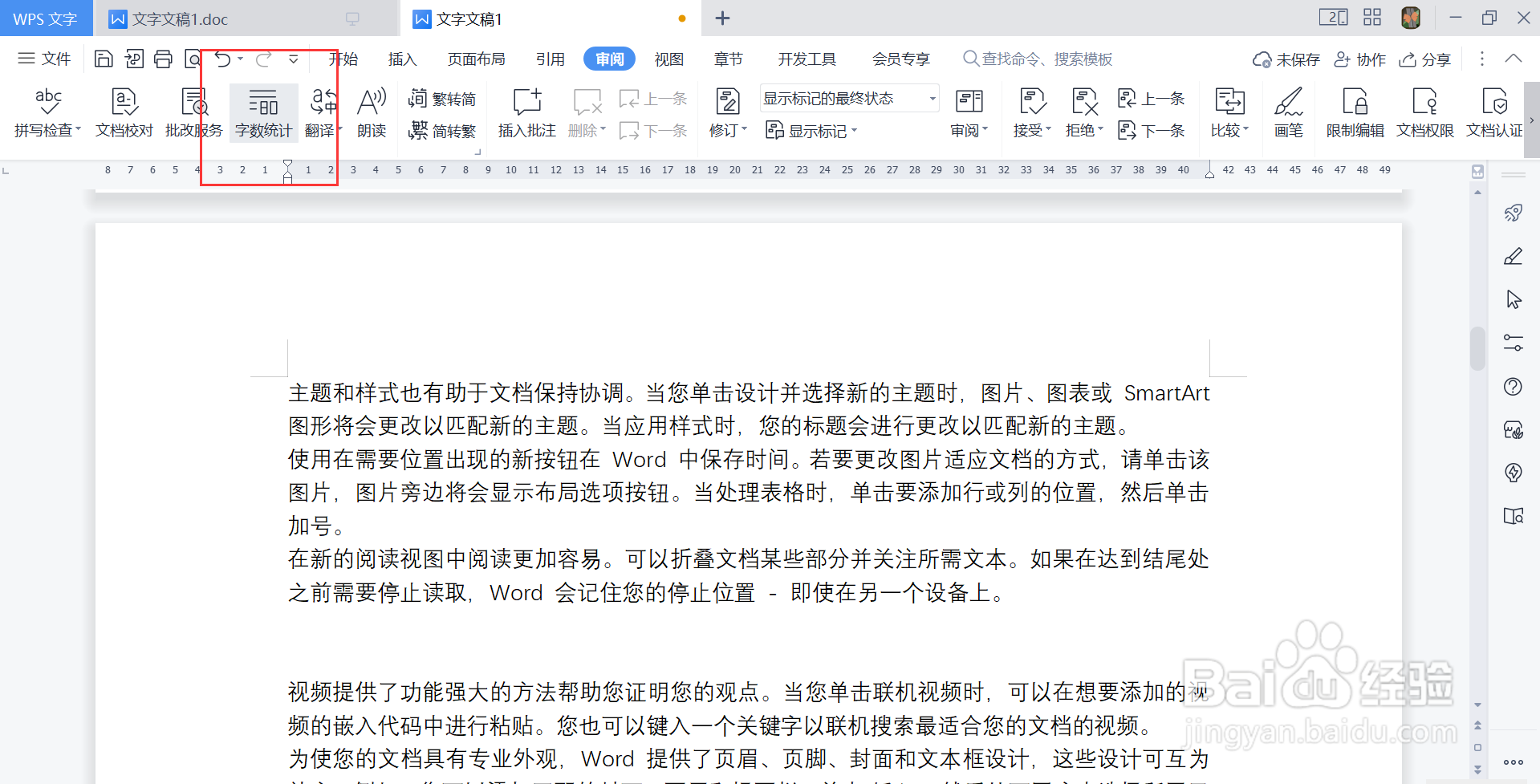打开字数统计功能
The width and height of the screenshot is (1540, 784).
pos(263,112)
